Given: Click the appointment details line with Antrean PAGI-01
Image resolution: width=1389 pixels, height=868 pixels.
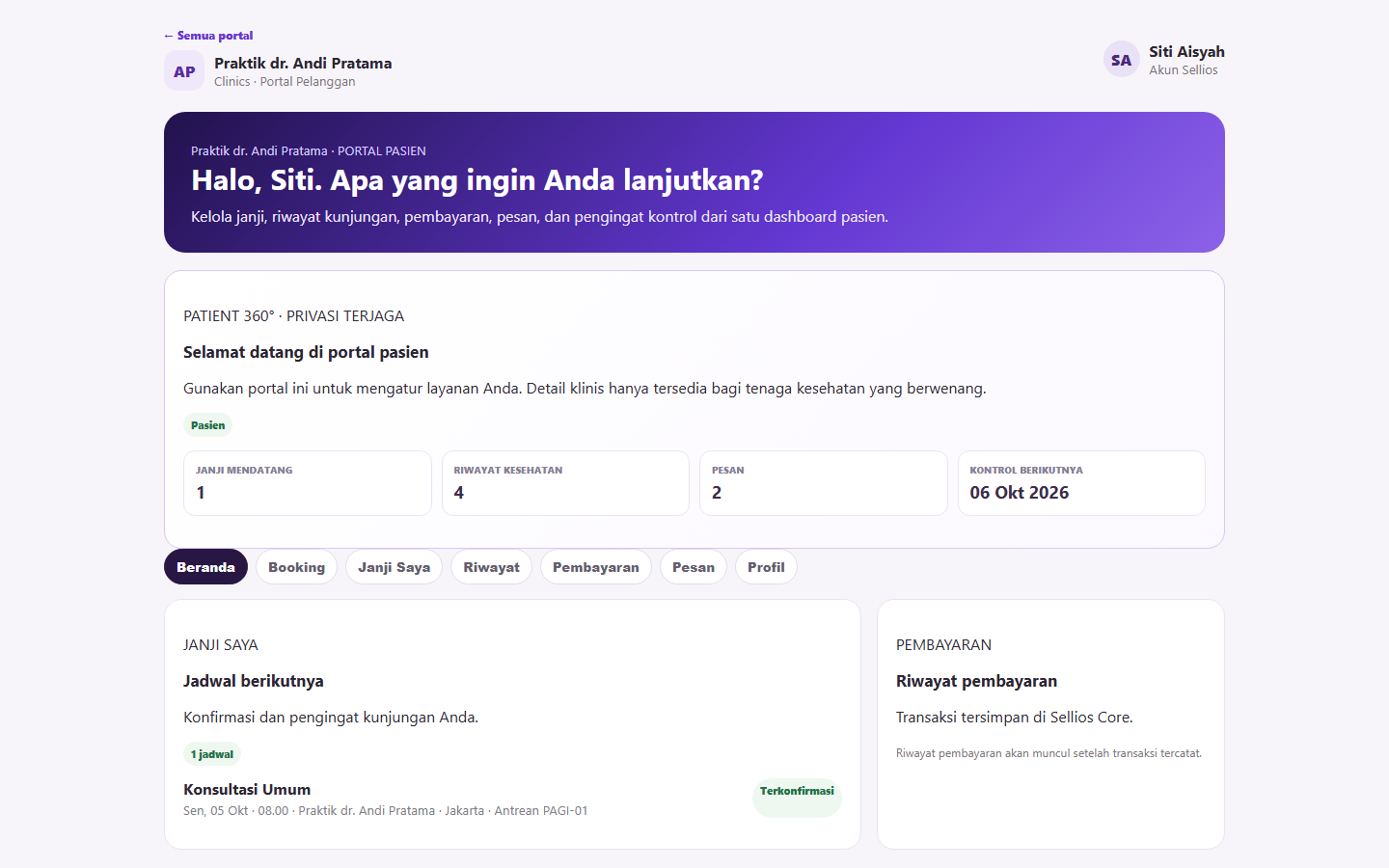Looking at the screenshot, I should pos(385,811).
